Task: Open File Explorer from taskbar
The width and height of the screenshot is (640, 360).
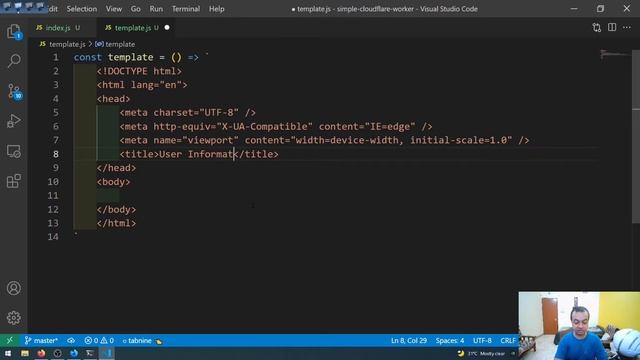Action: (x=25, y=353)
